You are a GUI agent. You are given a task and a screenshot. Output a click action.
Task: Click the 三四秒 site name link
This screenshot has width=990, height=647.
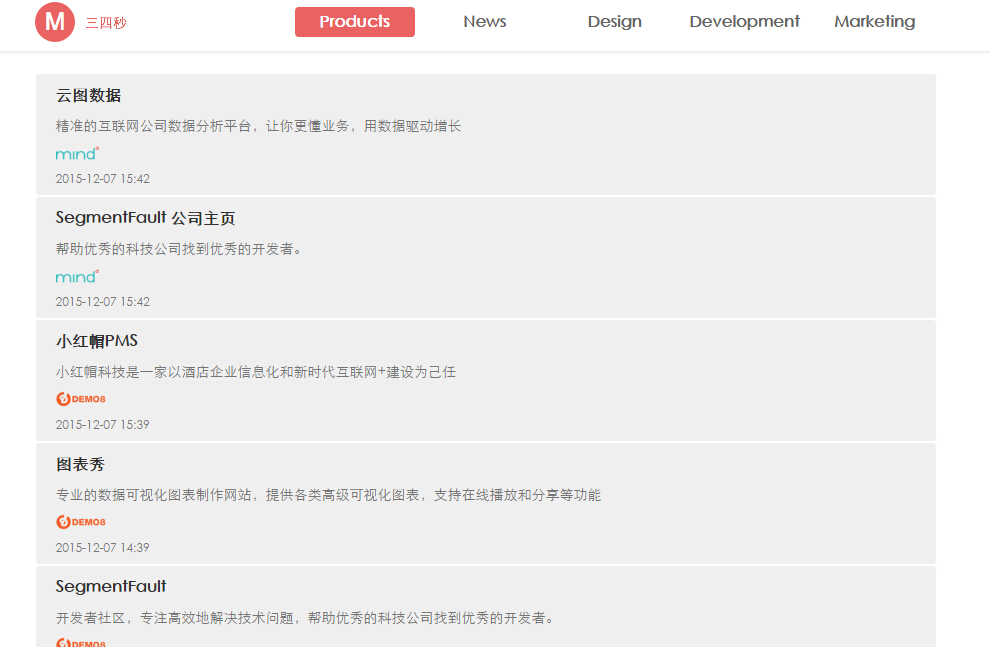pyautogui.click(x=106, y=23)
